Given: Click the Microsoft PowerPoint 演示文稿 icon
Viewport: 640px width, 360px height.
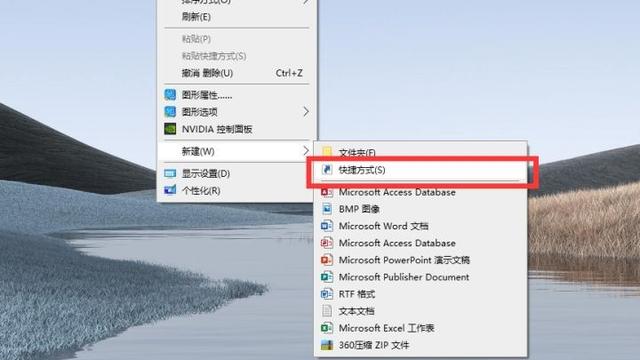Looking at the screenshot, I should (327, 260).
